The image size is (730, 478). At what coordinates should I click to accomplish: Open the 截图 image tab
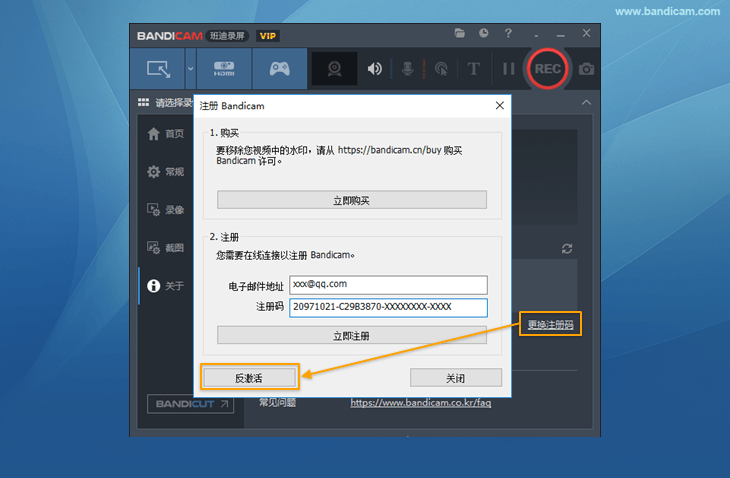click(x=166, y=248)
